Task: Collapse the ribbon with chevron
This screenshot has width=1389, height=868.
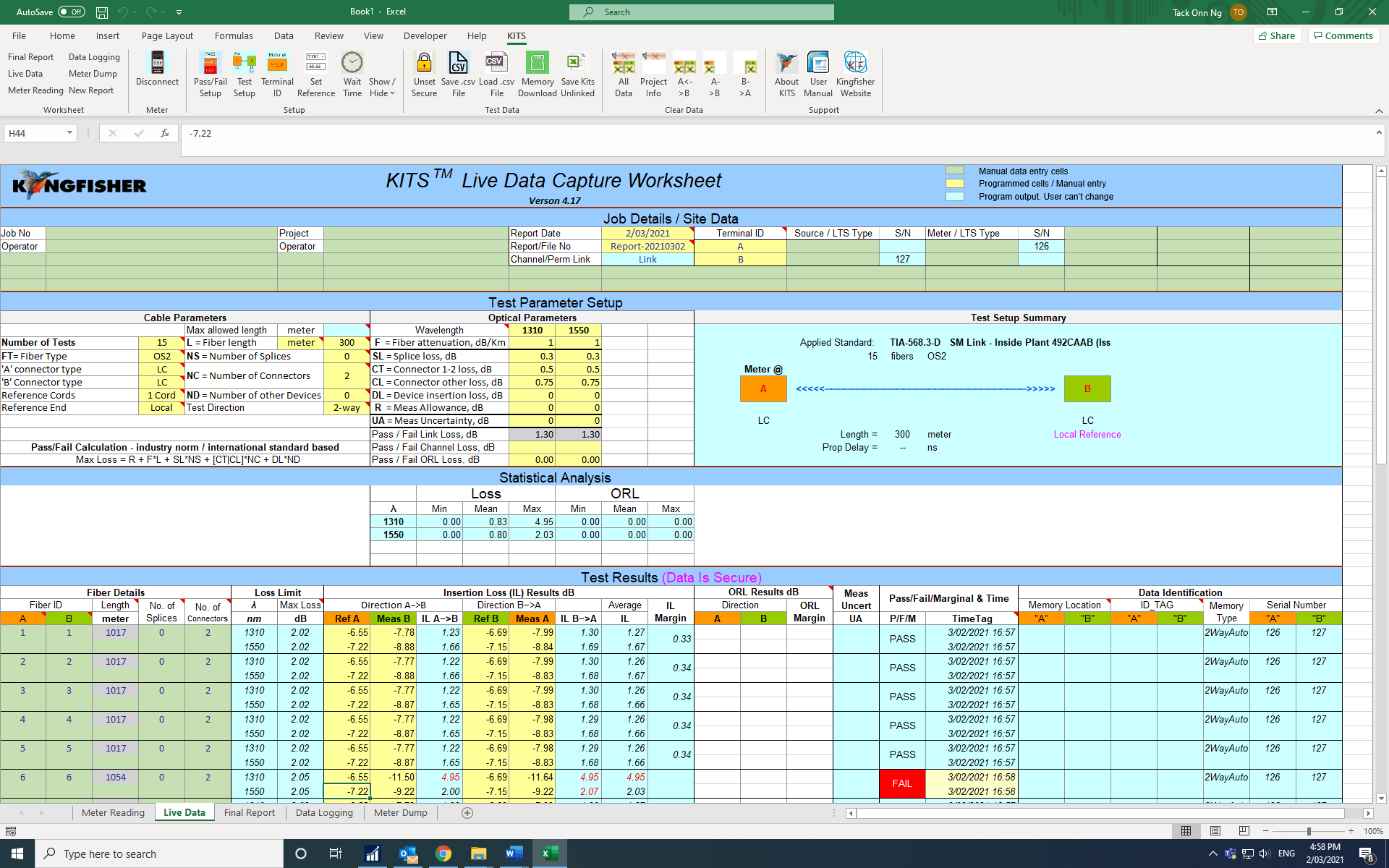Action: (x=1379, y=111)
